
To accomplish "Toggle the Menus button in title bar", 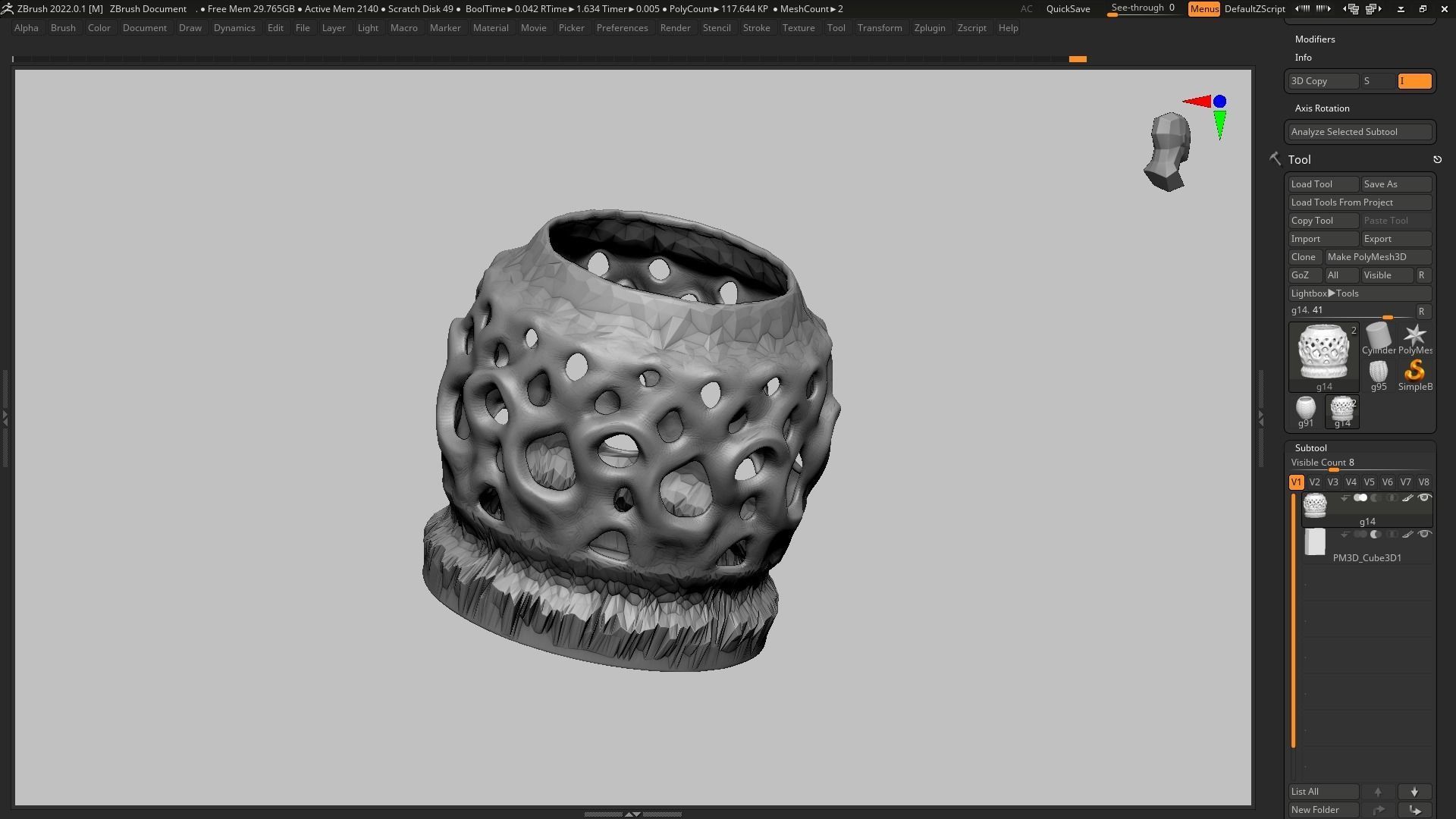I will tap(1203, 9).
